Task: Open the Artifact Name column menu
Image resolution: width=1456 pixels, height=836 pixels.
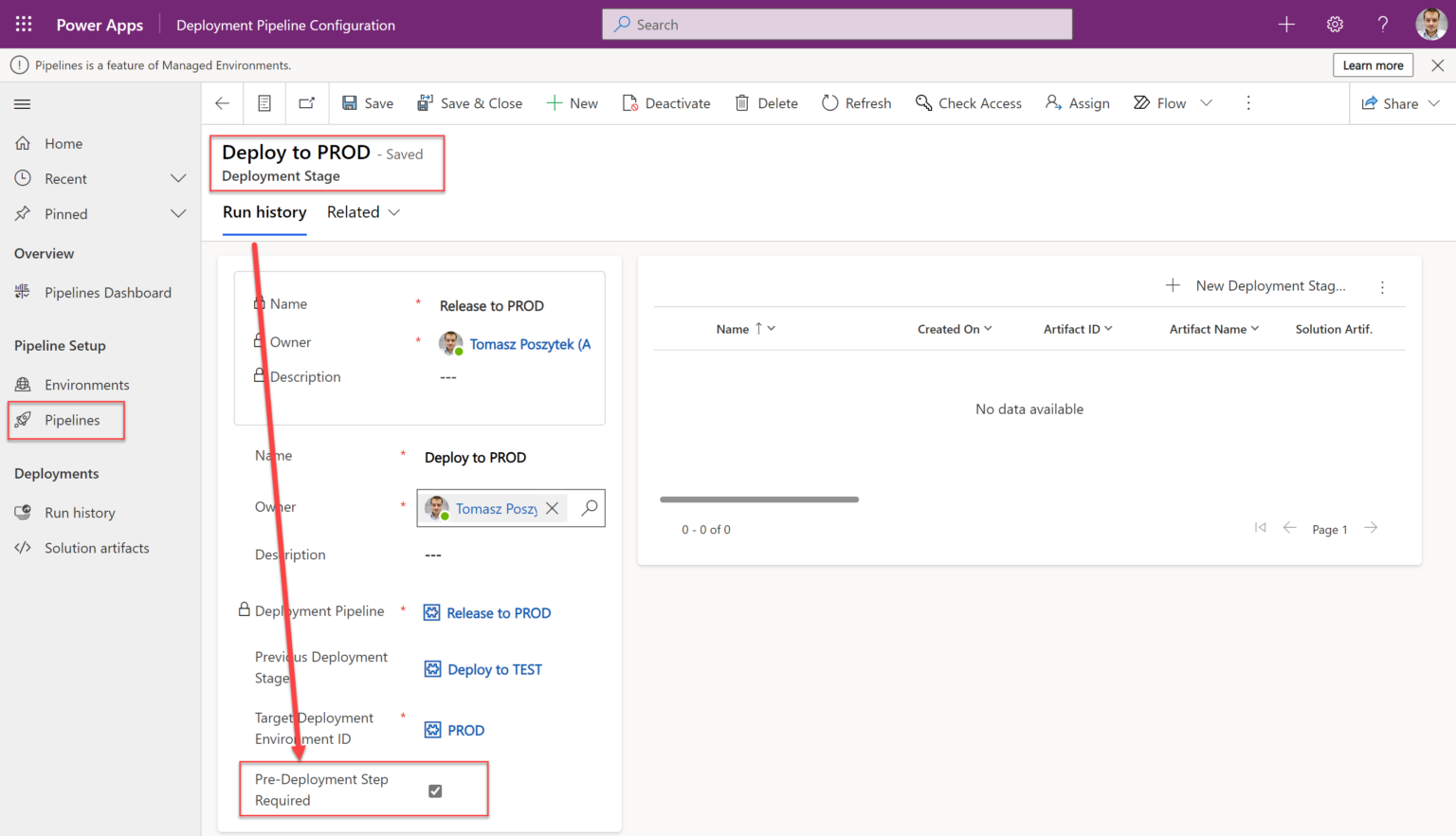Action: [x=1214, y=329]
